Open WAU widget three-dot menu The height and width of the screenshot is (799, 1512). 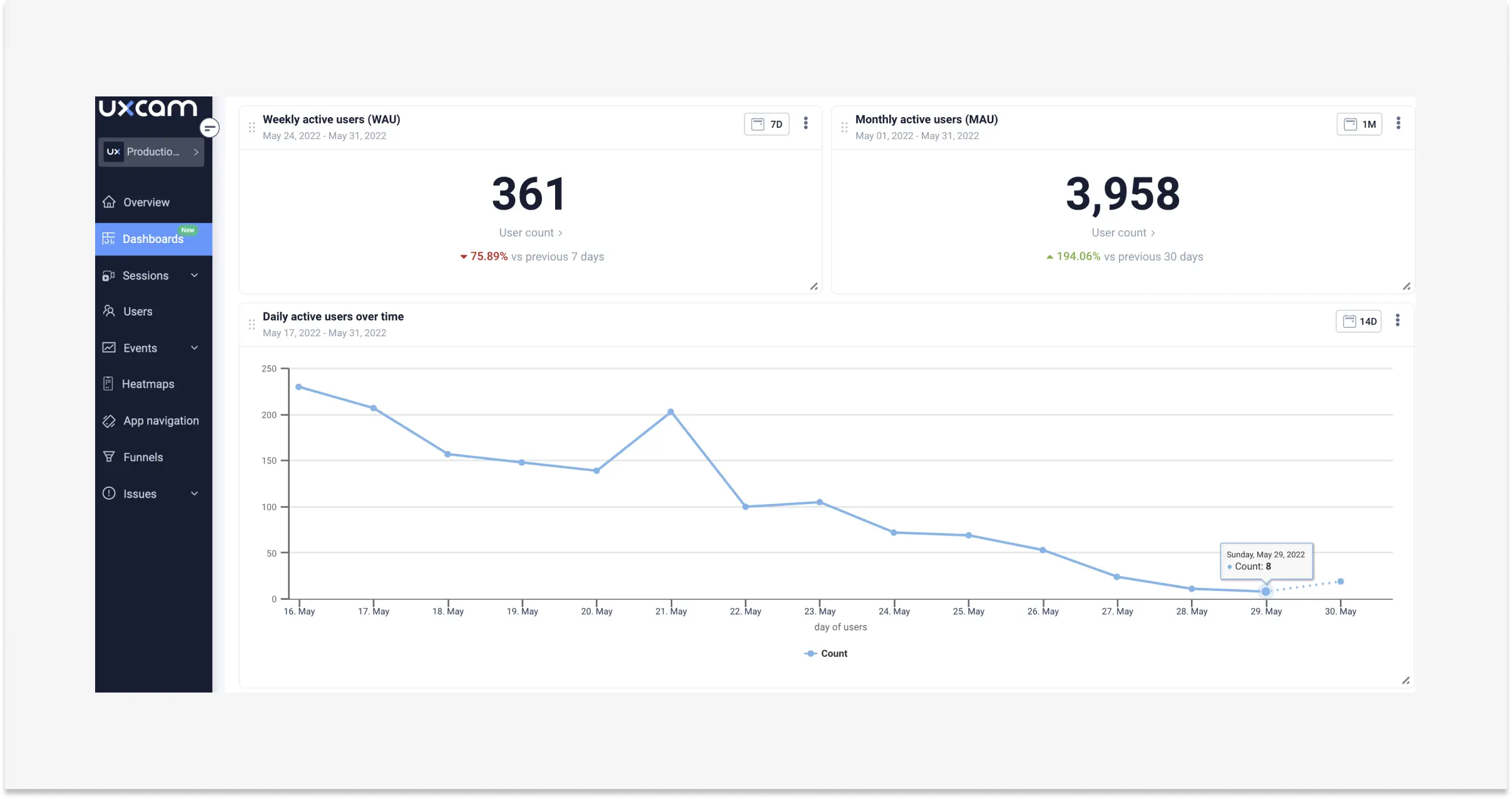tap(805, 123)
